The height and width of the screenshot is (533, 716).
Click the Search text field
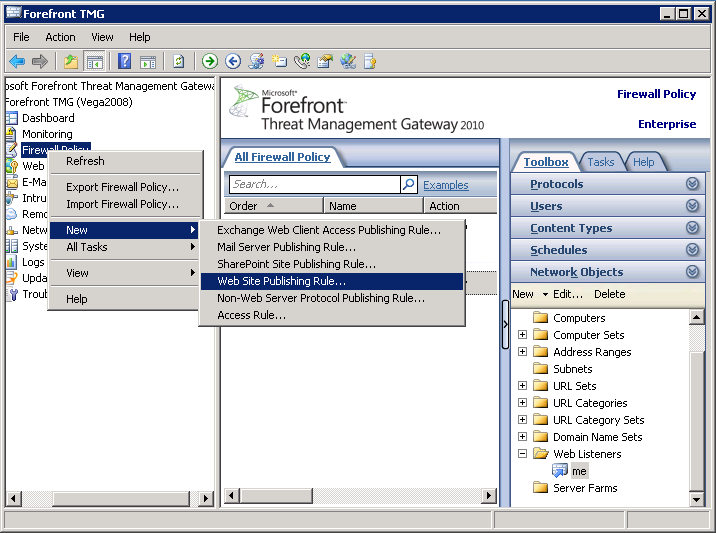[x=314, y=185]
